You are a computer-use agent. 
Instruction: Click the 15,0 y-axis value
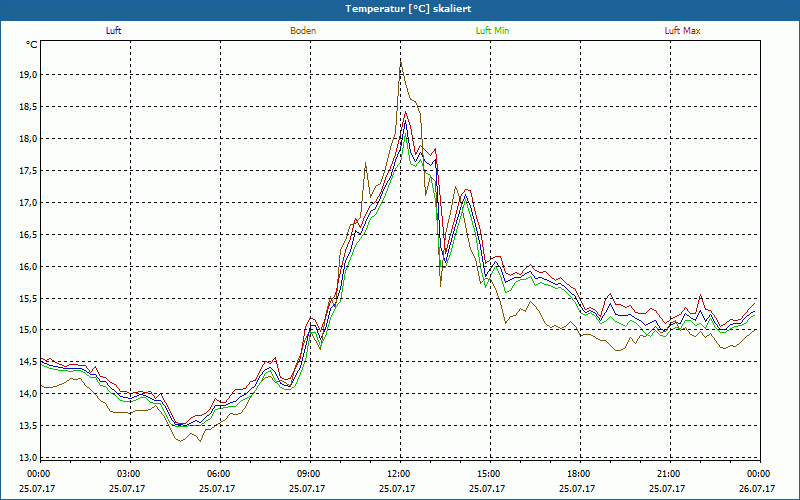click(x=30, y=330)
